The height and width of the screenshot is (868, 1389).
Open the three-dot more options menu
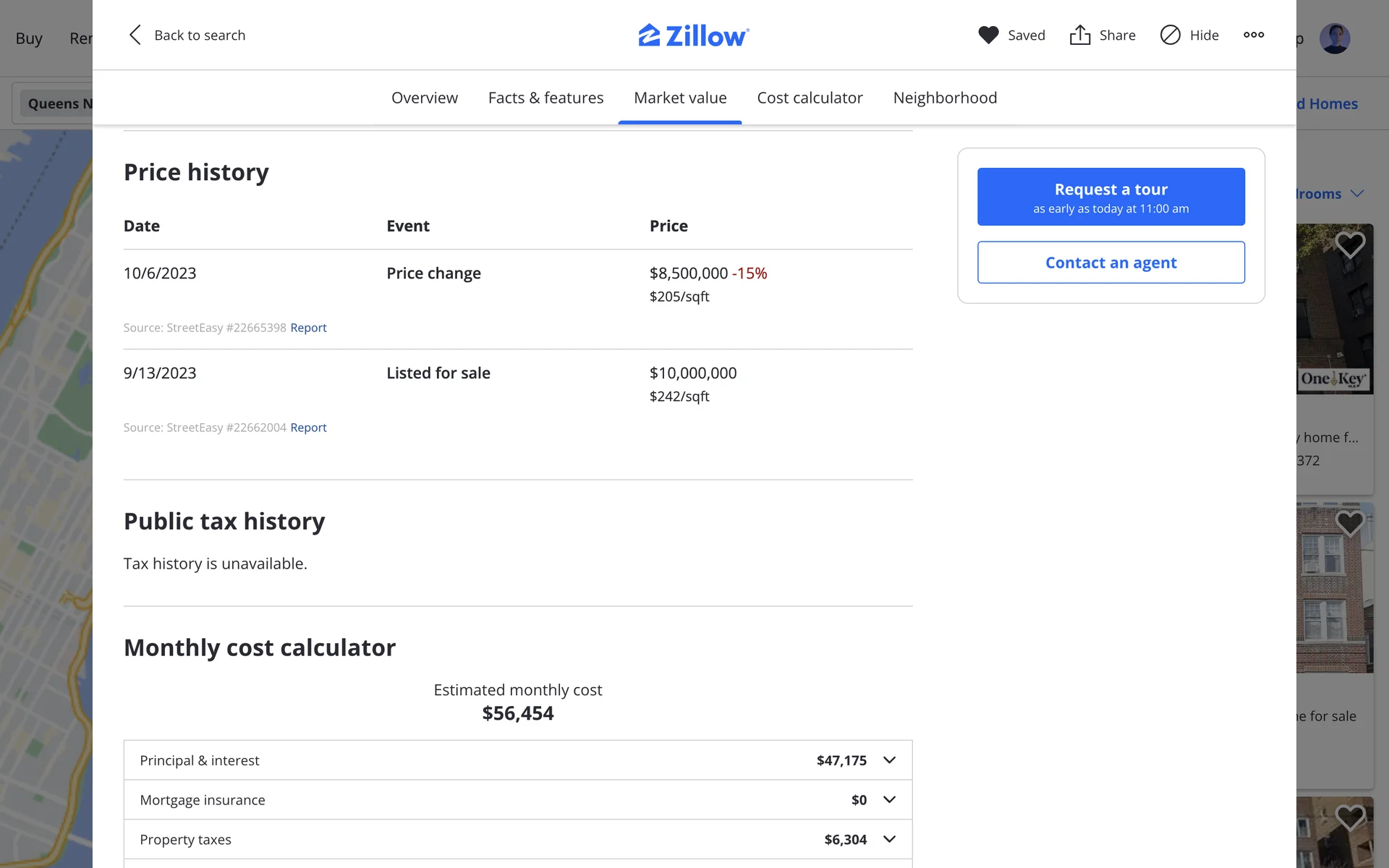point(1254,35)
